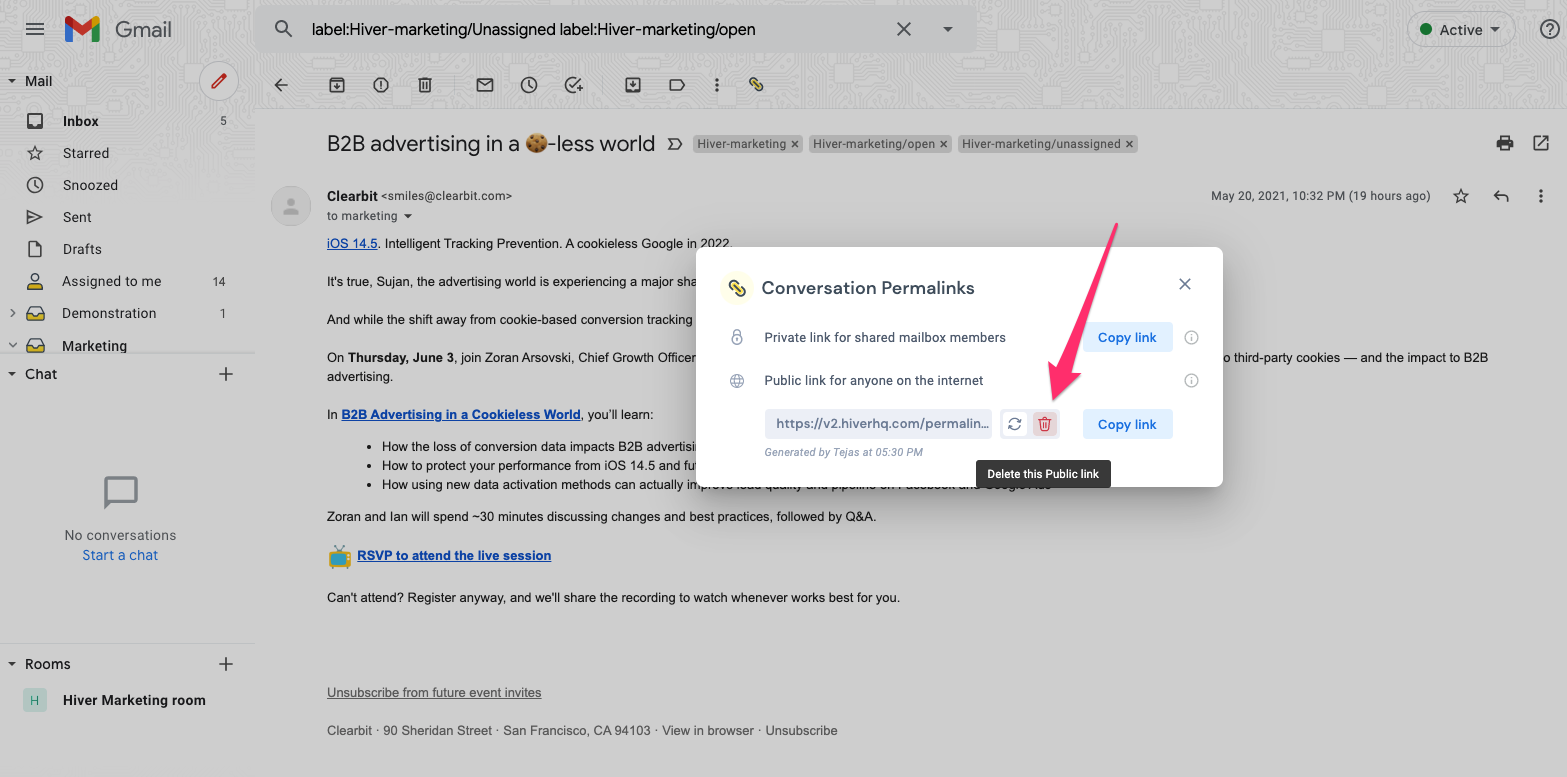
Task: Show message details dropdown next to 'to marketing'
Action: [x=408, y=216]
